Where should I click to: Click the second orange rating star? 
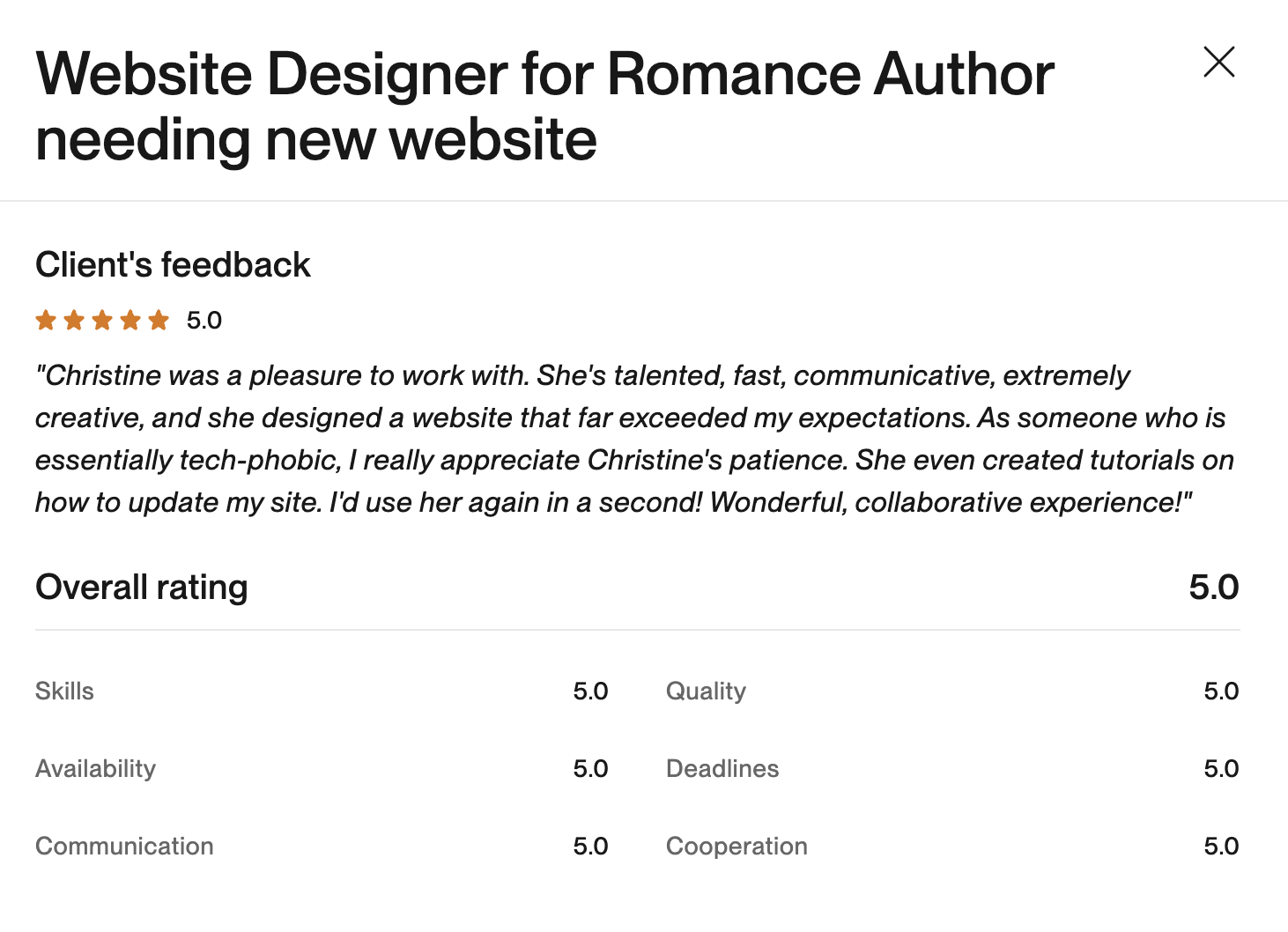74,320
